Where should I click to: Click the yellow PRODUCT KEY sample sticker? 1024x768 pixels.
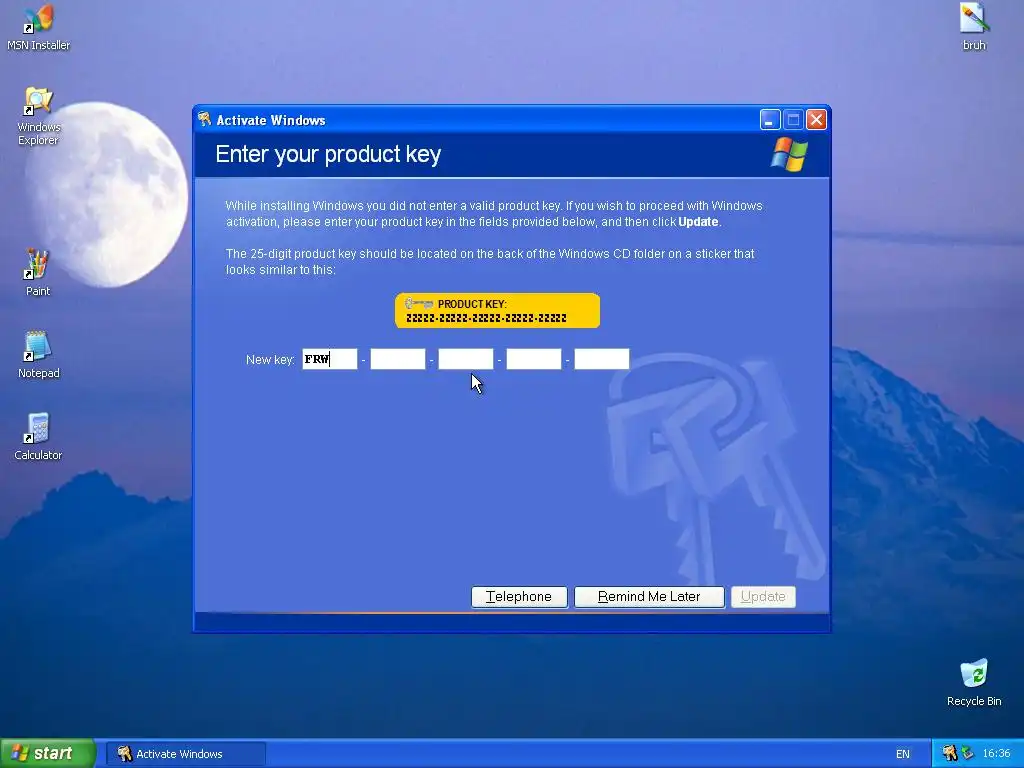pos(498,311)
